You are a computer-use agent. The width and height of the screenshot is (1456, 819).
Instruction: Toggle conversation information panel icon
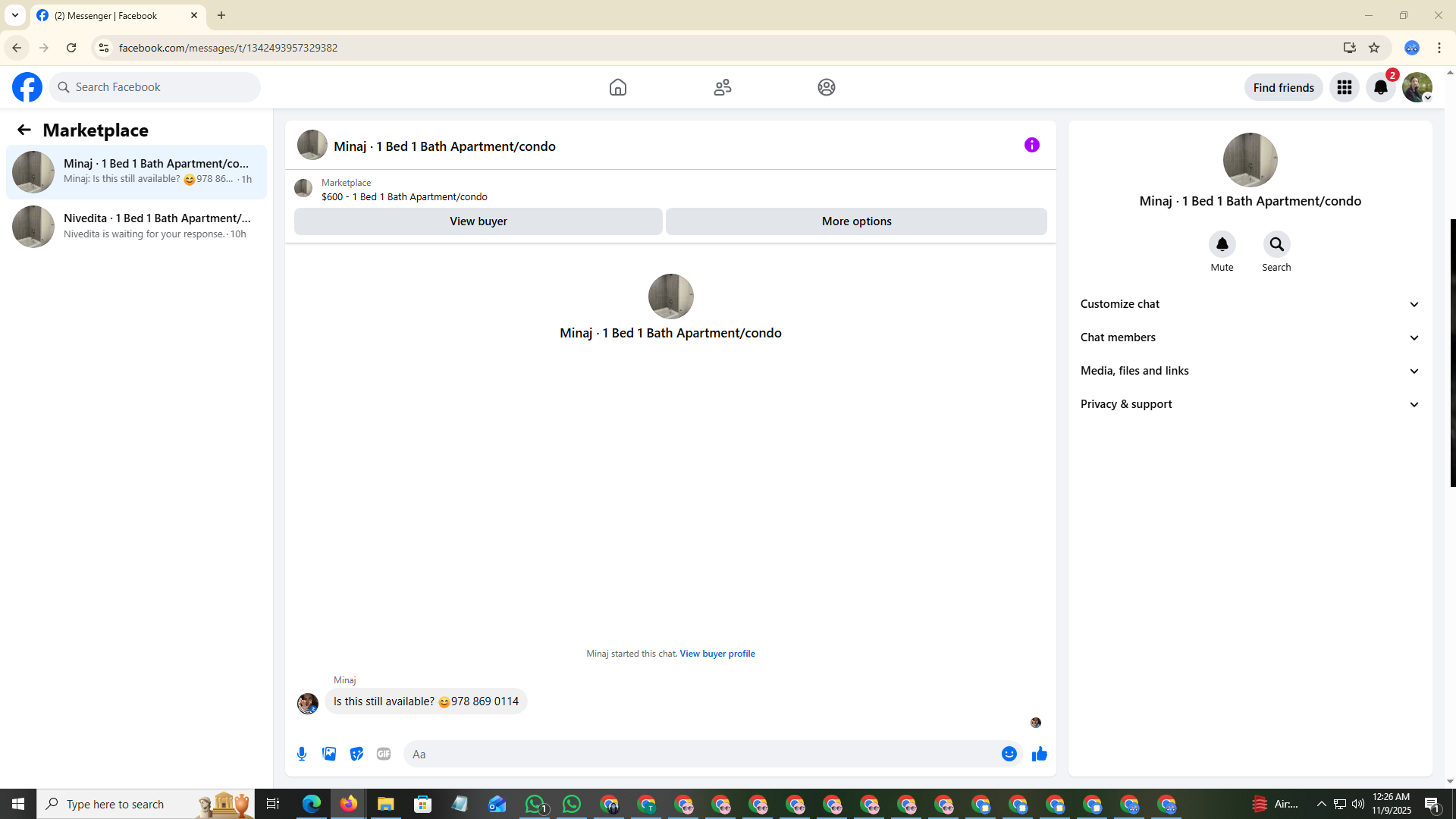[1031, 145]
